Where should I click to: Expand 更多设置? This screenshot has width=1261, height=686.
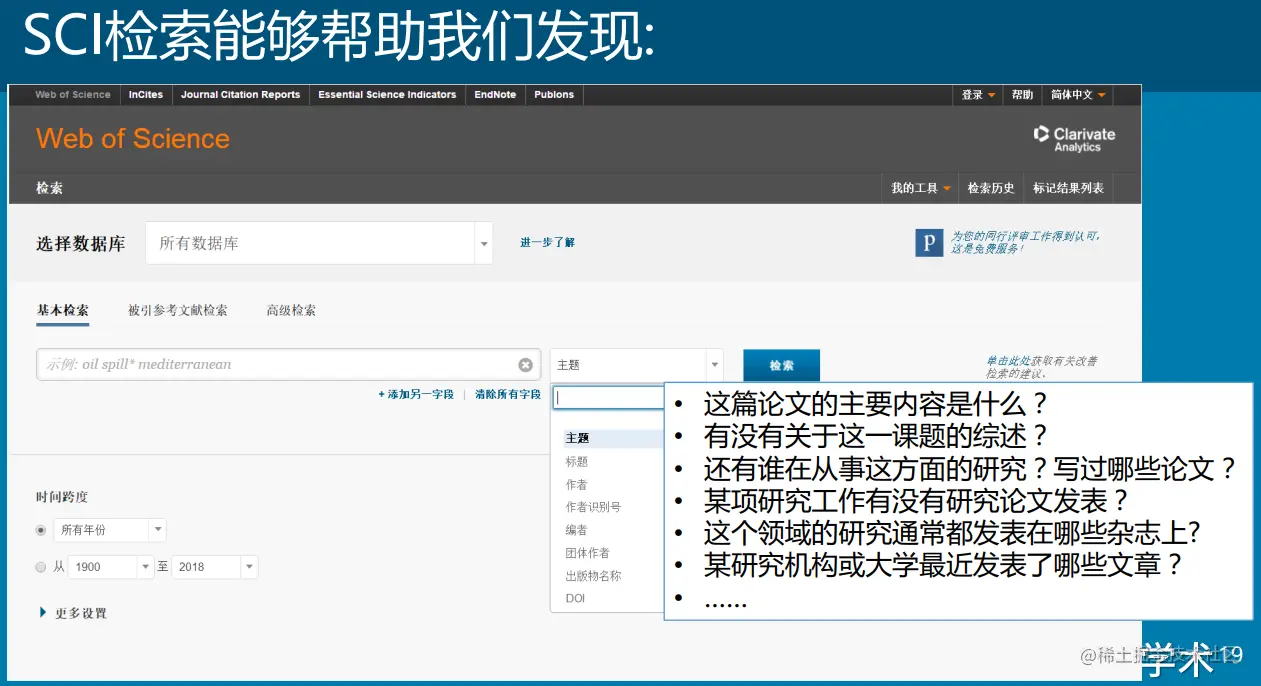73,613
